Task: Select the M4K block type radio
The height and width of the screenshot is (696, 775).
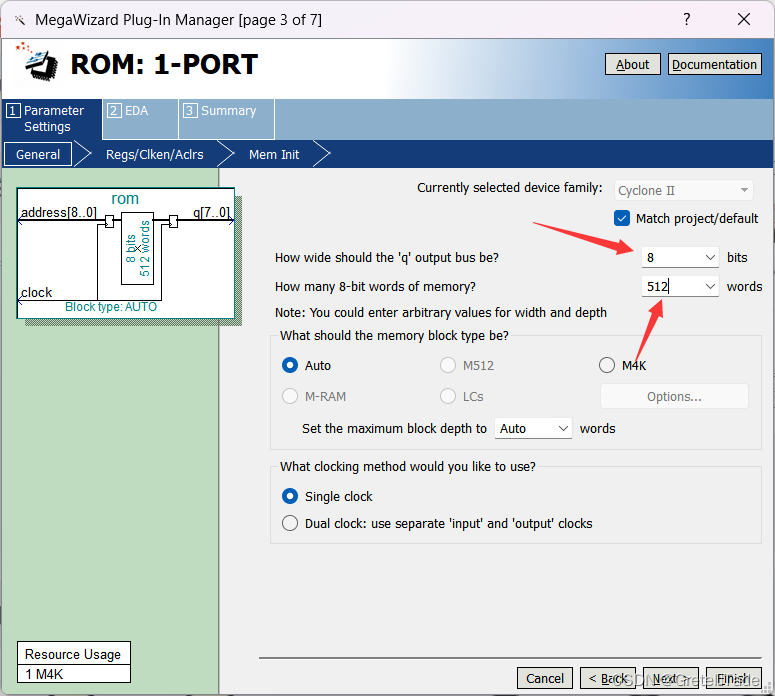Action: pos(607,365)
